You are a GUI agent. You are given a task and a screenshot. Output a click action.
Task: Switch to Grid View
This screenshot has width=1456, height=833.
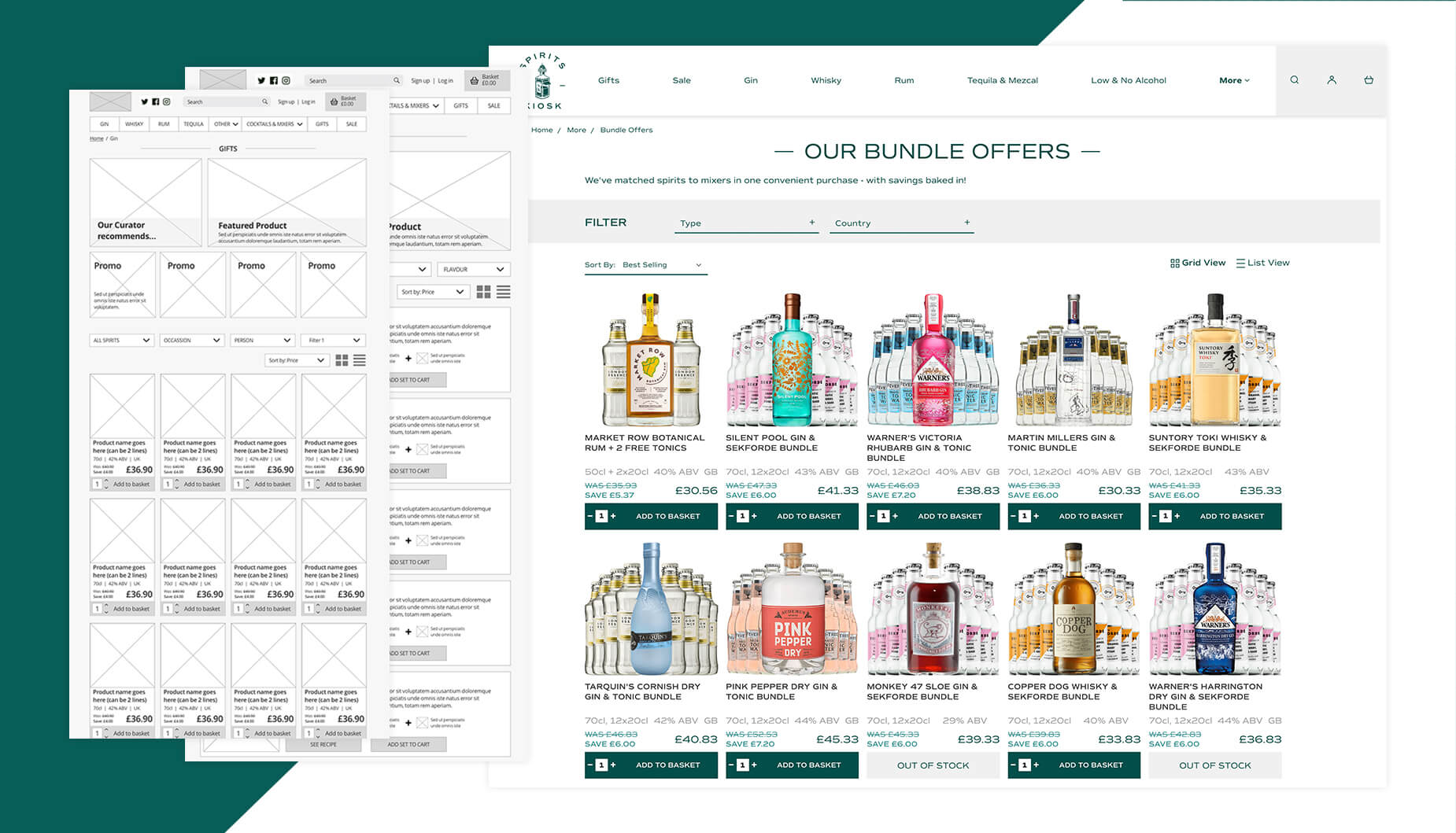point(1198,263)
